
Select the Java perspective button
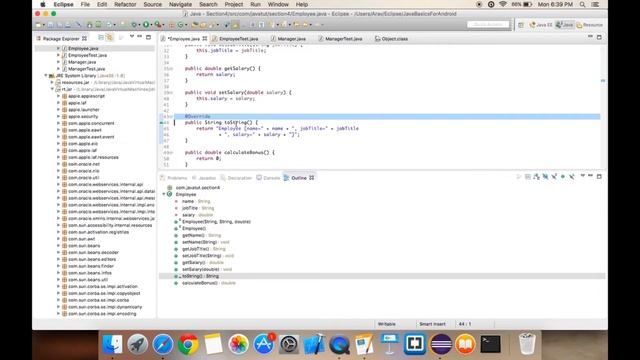pos(564,25)
